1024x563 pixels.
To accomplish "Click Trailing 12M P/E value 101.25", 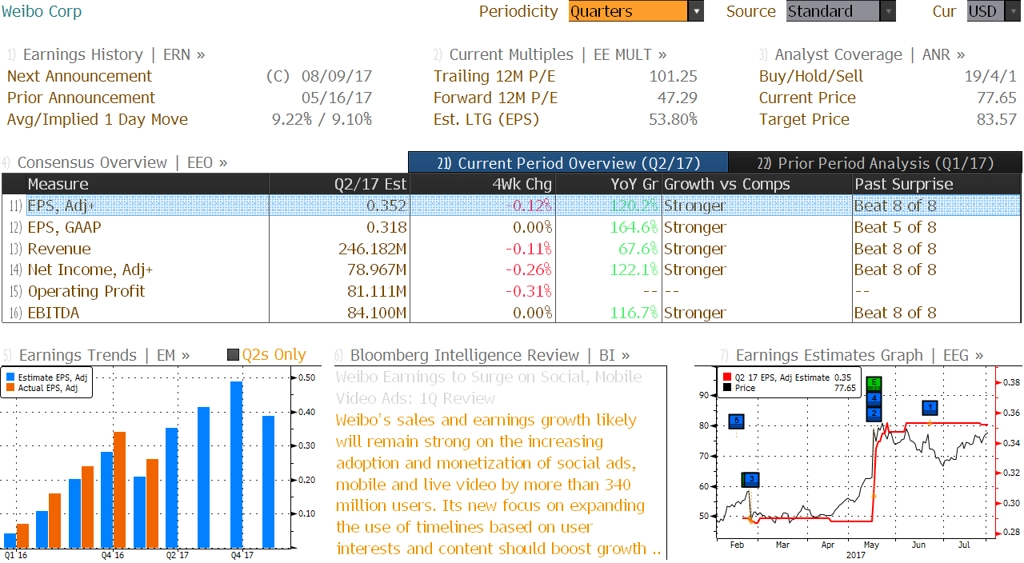I will pyautogui.click(x=673, y=76).
